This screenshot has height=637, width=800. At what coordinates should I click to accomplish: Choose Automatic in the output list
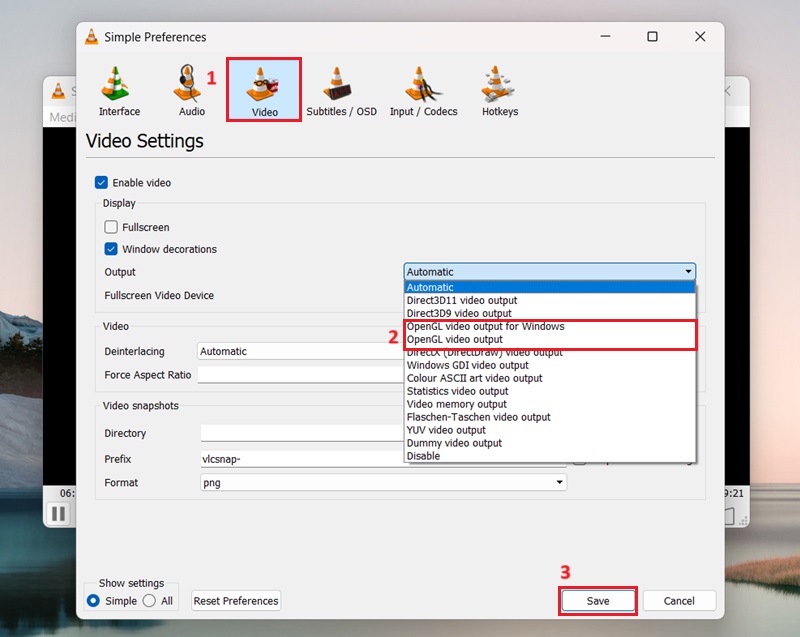(549, 287)
